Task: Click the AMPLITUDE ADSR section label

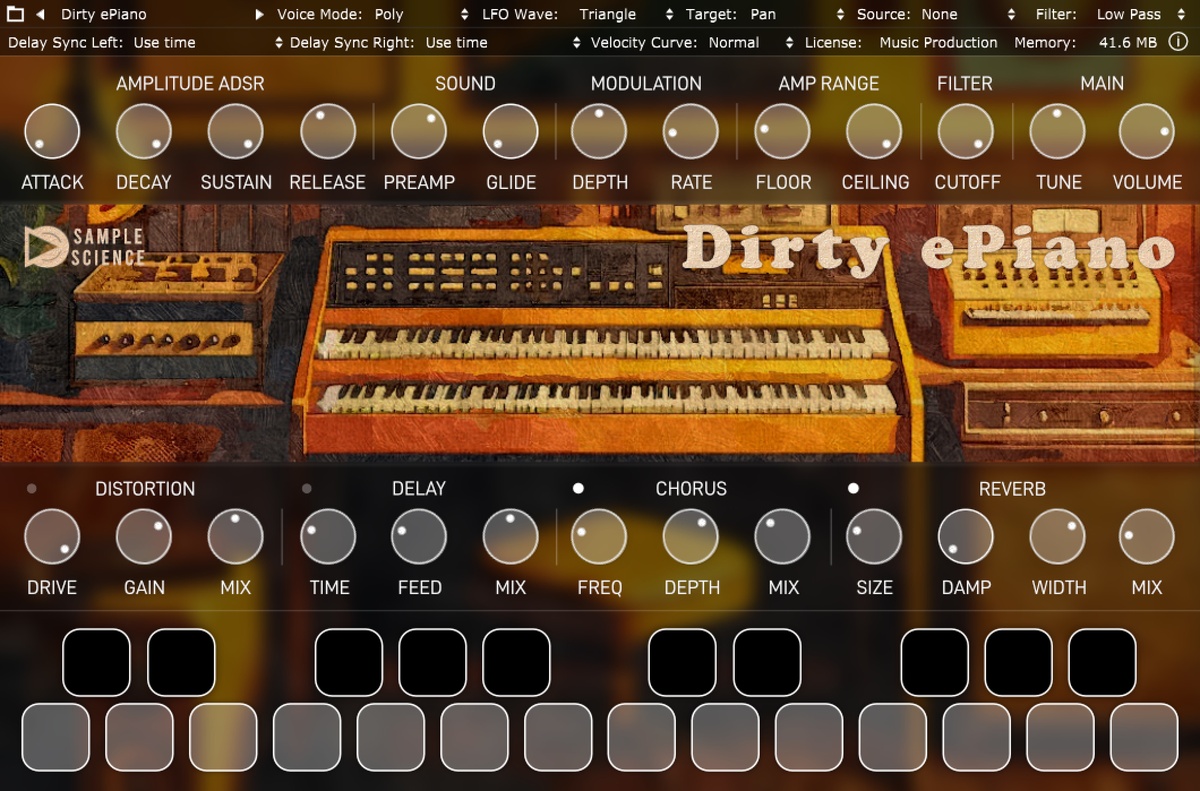Action: click(x=190, y=84)
